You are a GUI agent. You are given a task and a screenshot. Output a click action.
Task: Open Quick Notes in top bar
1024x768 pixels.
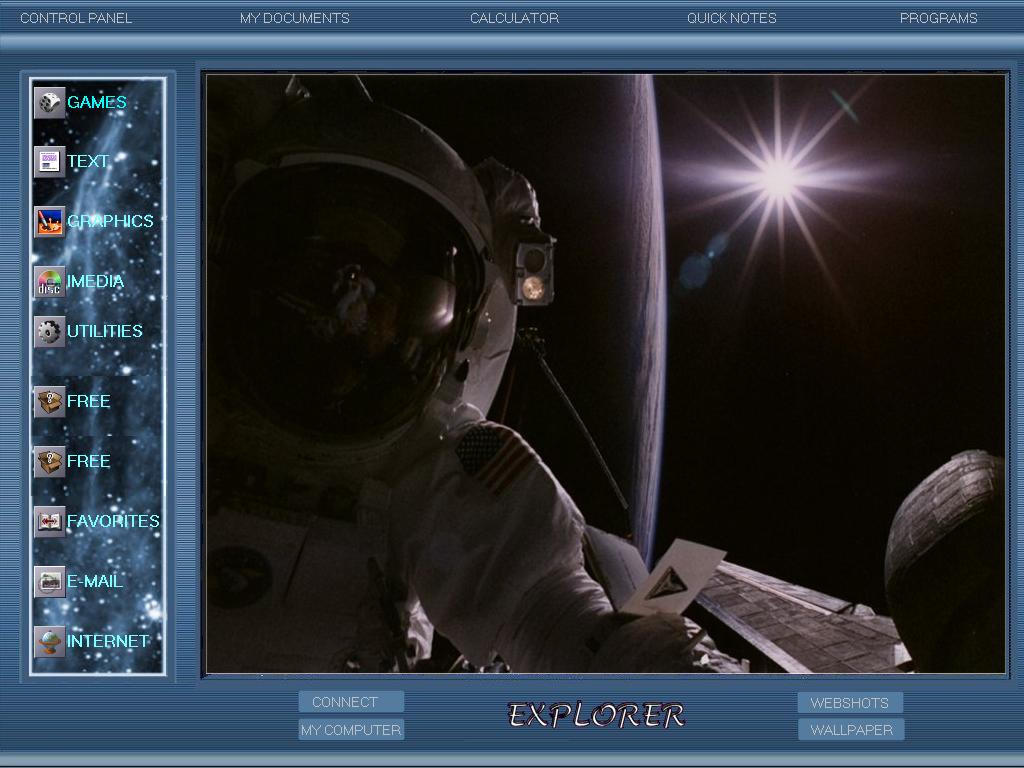coord(731,18)
